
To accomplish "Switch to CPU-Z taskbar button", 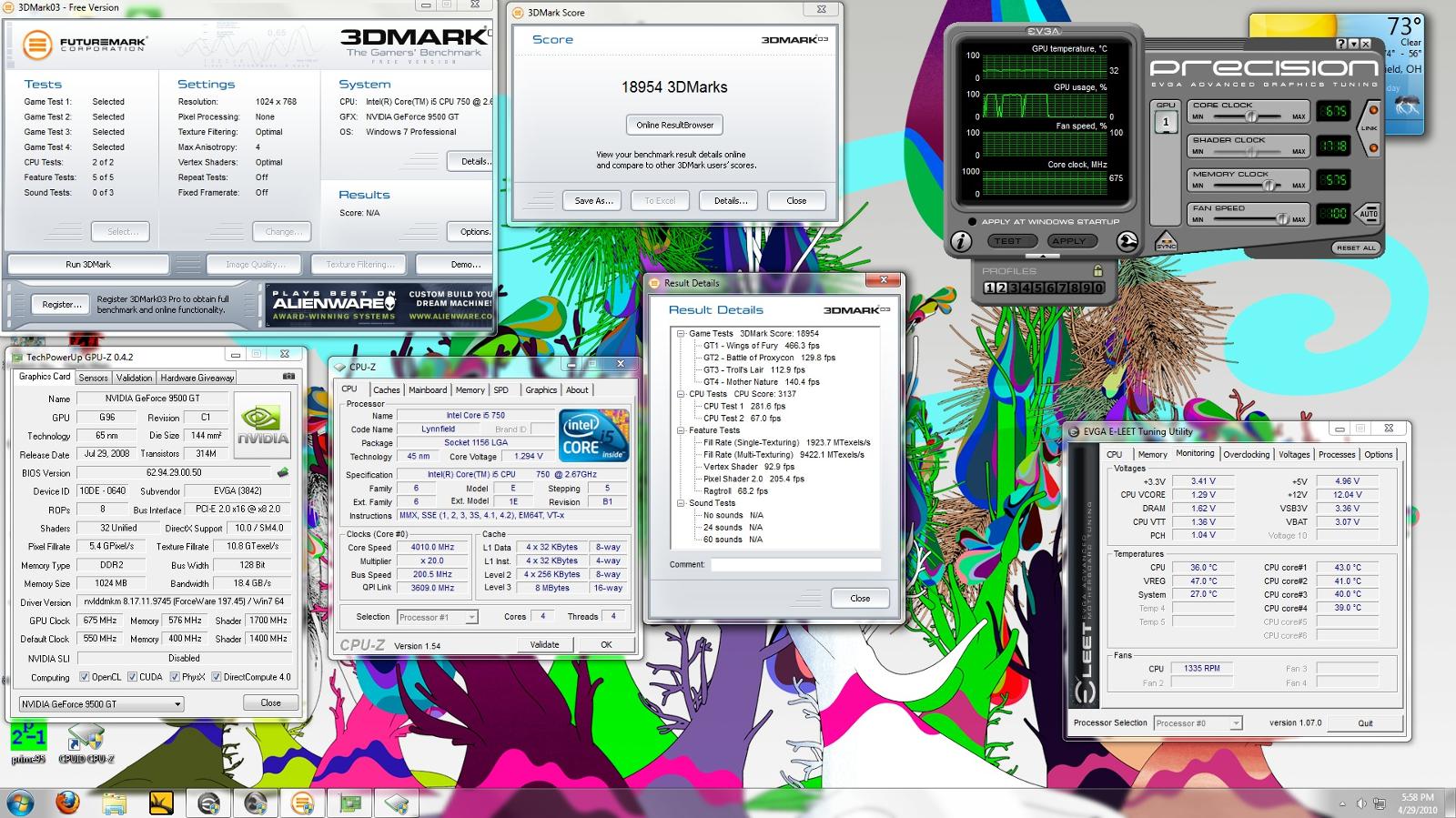I will point(398,803).
